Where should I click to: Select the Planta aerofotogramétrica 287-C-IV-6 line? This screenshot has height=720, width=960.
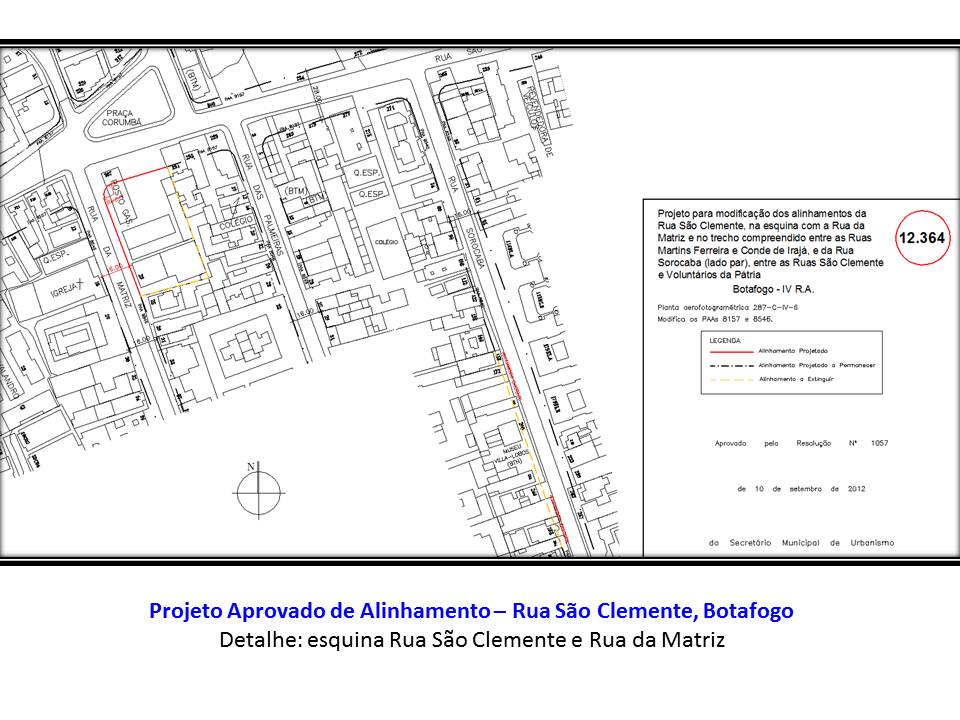(x=727, y=307)
